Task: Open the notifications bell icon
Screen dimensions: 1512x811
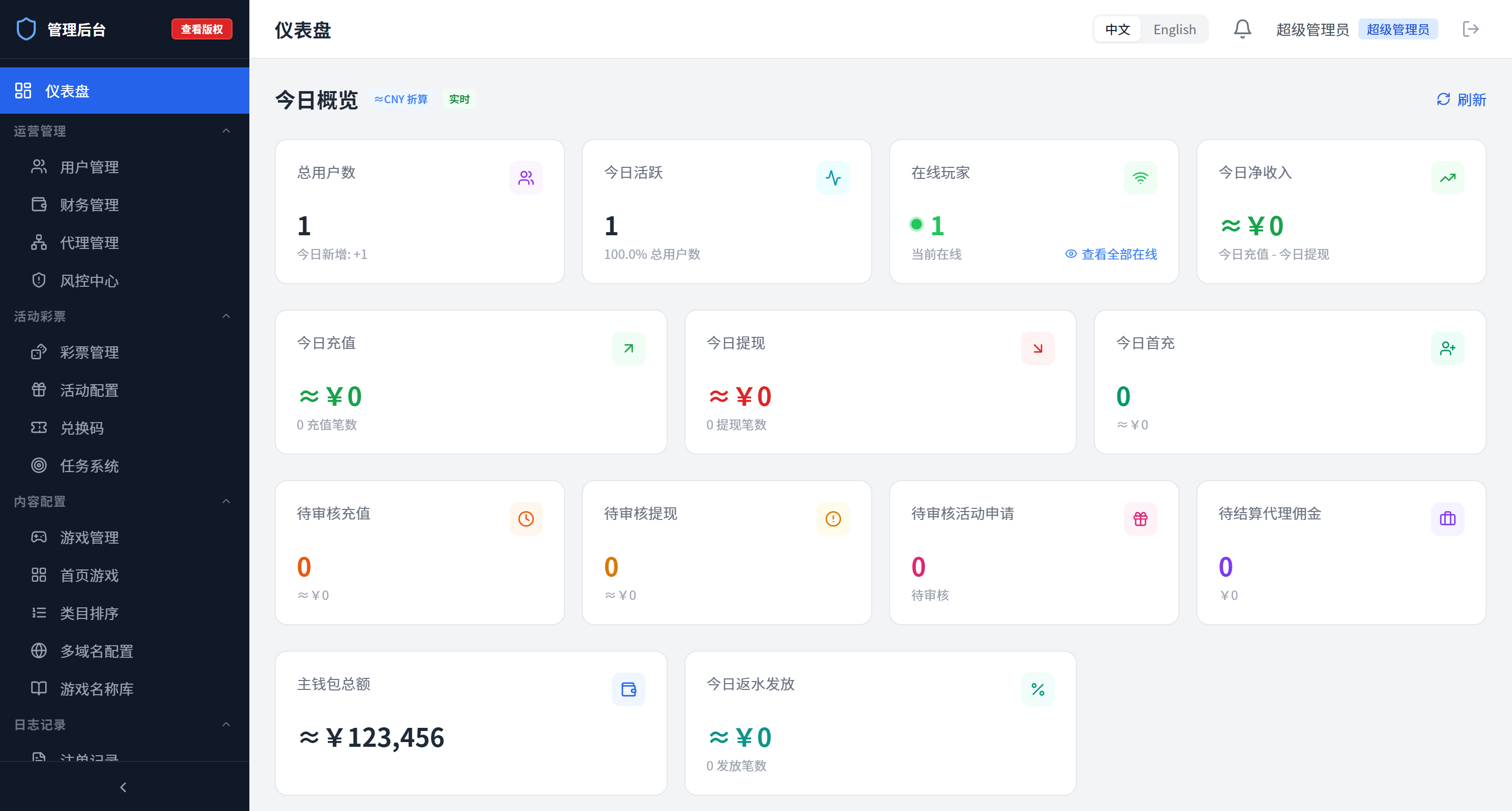Action: pos(1242,29)
